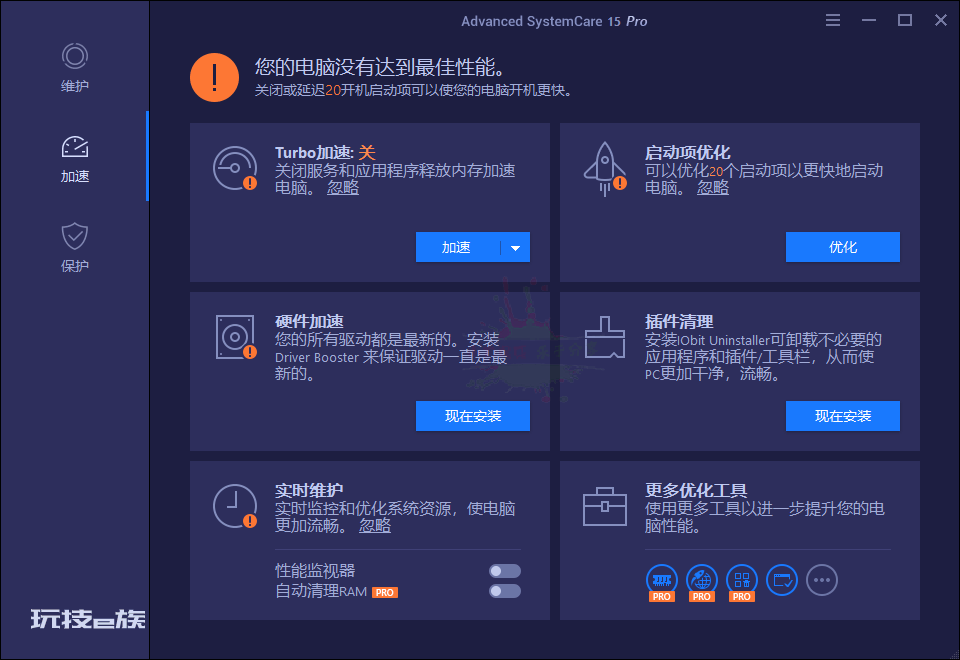Toggle the 性能监视器 switch
The width and height of the screenshot is (960, 660).
504,571
